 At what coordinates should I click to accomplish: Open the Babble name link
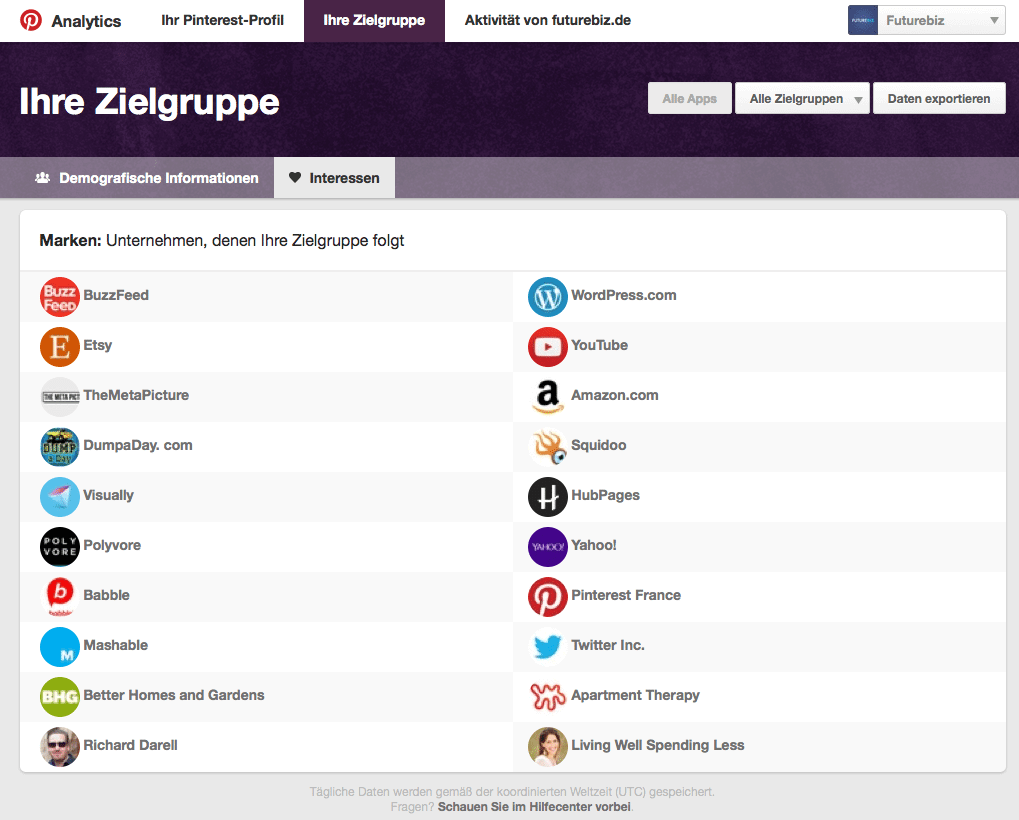(x=107, y=596)
